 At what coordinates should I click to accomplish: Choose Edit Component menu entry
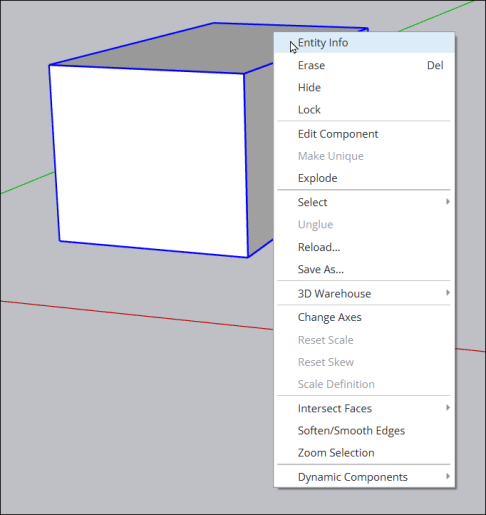point(364,134)
